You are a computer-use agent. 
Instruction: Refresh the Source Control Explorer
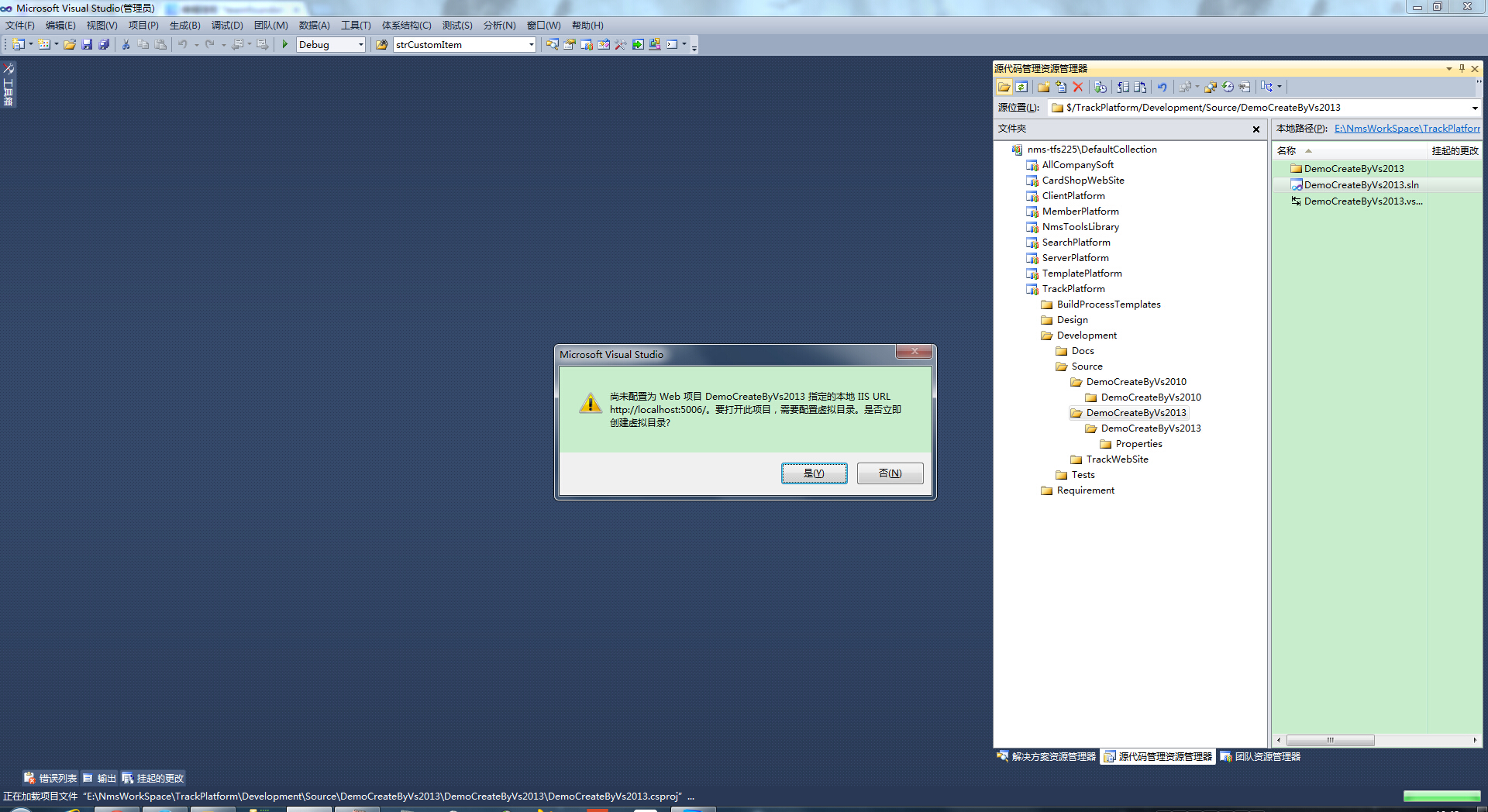click(x=1021, y=87)
